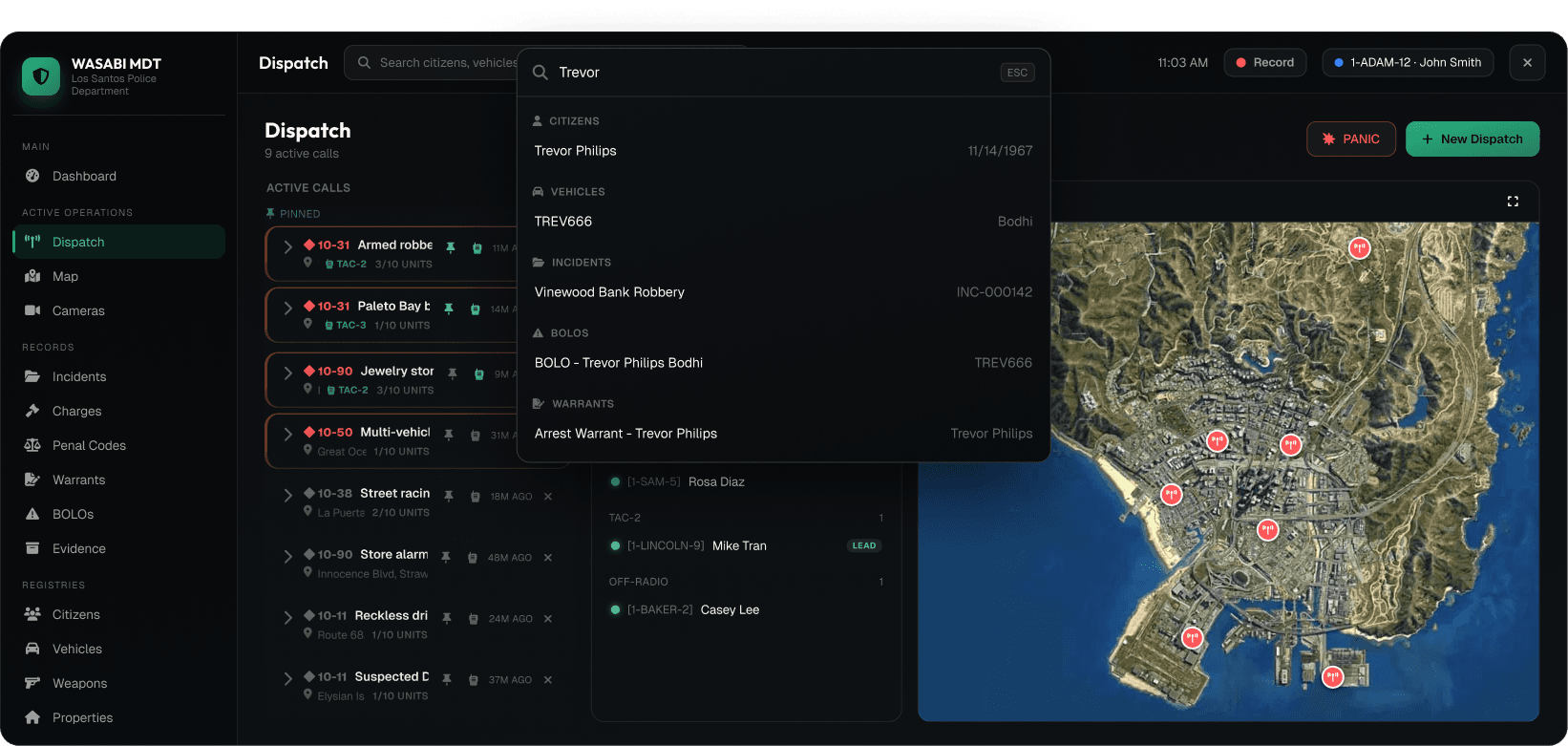Click the PANIC button
Image resolution: width=1568 pixels, height=746 pixels.
click(x=1350, y=139)
